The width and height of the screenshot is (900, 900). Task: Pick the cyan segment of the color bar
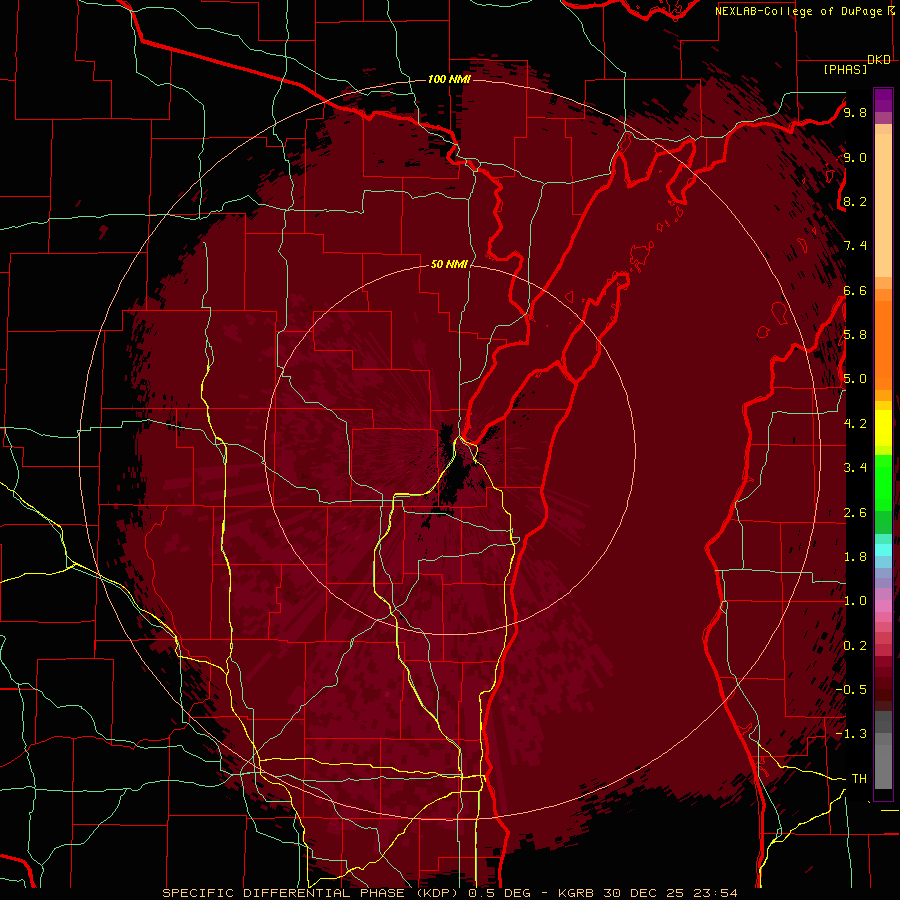click(883, 549)
